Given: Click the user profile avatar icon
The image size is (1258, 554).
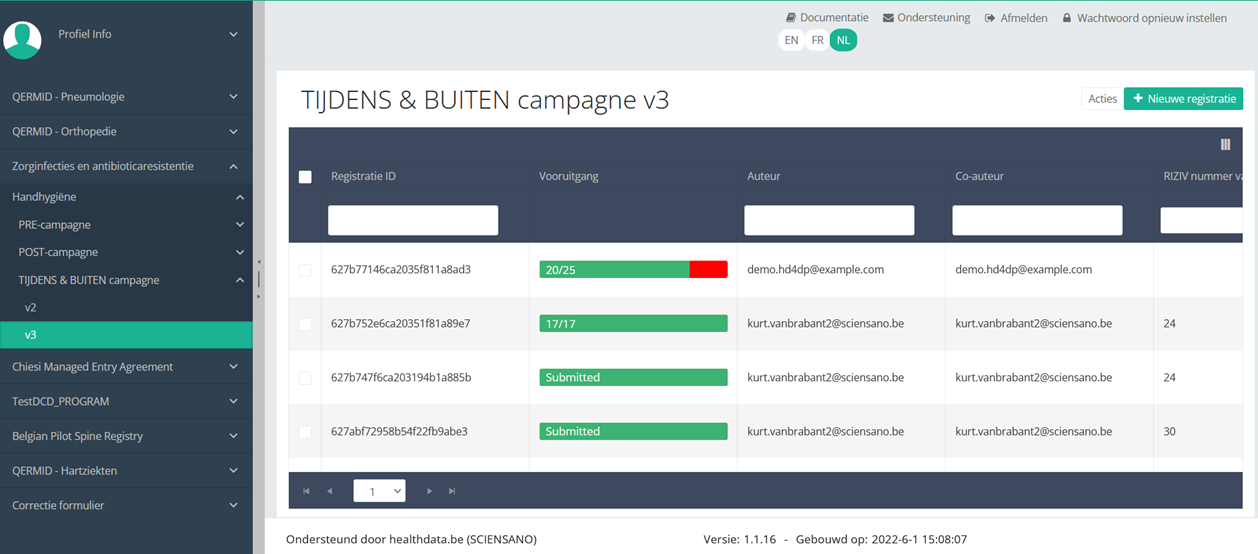Looking at the screenshot, I should 22,39.
